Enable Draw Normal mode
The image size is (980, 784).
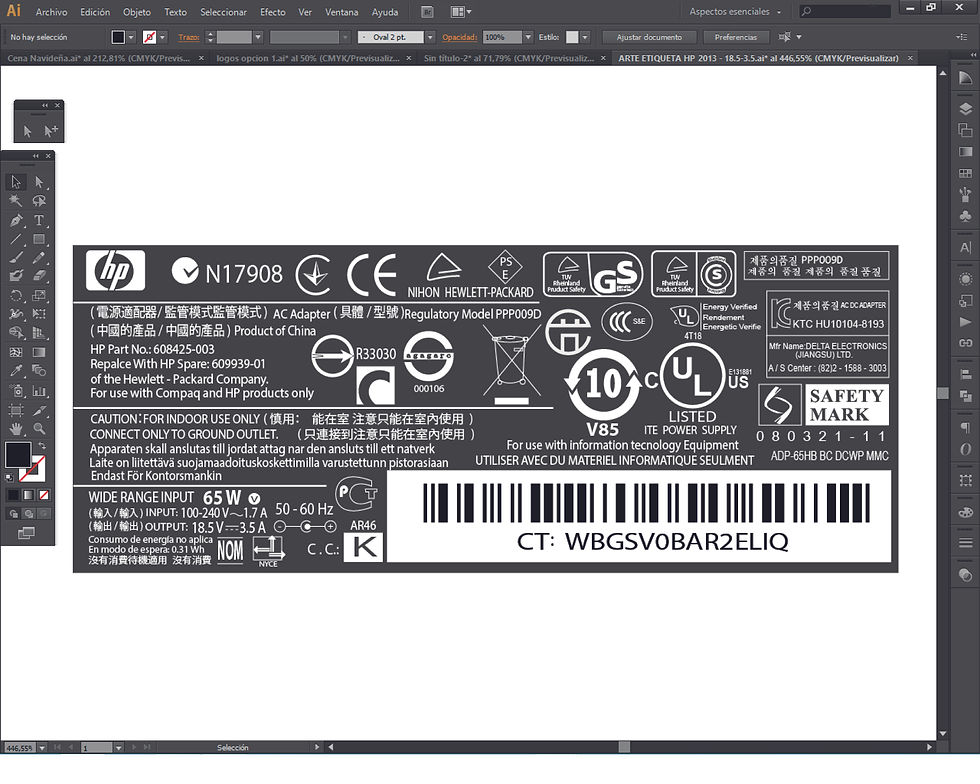click(13, 514)
